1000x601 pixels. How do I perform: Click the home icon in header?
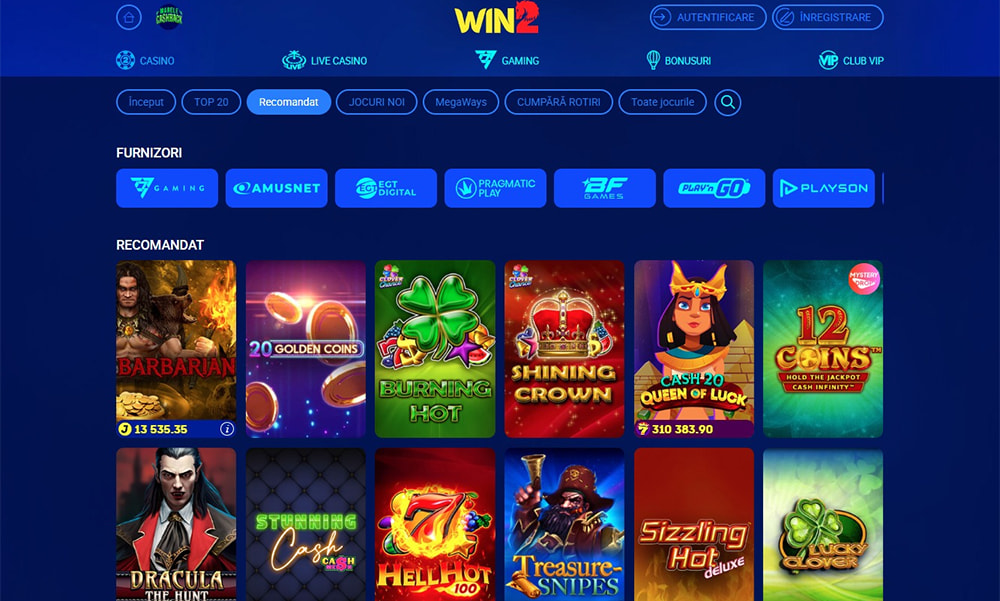coord(129,17)
